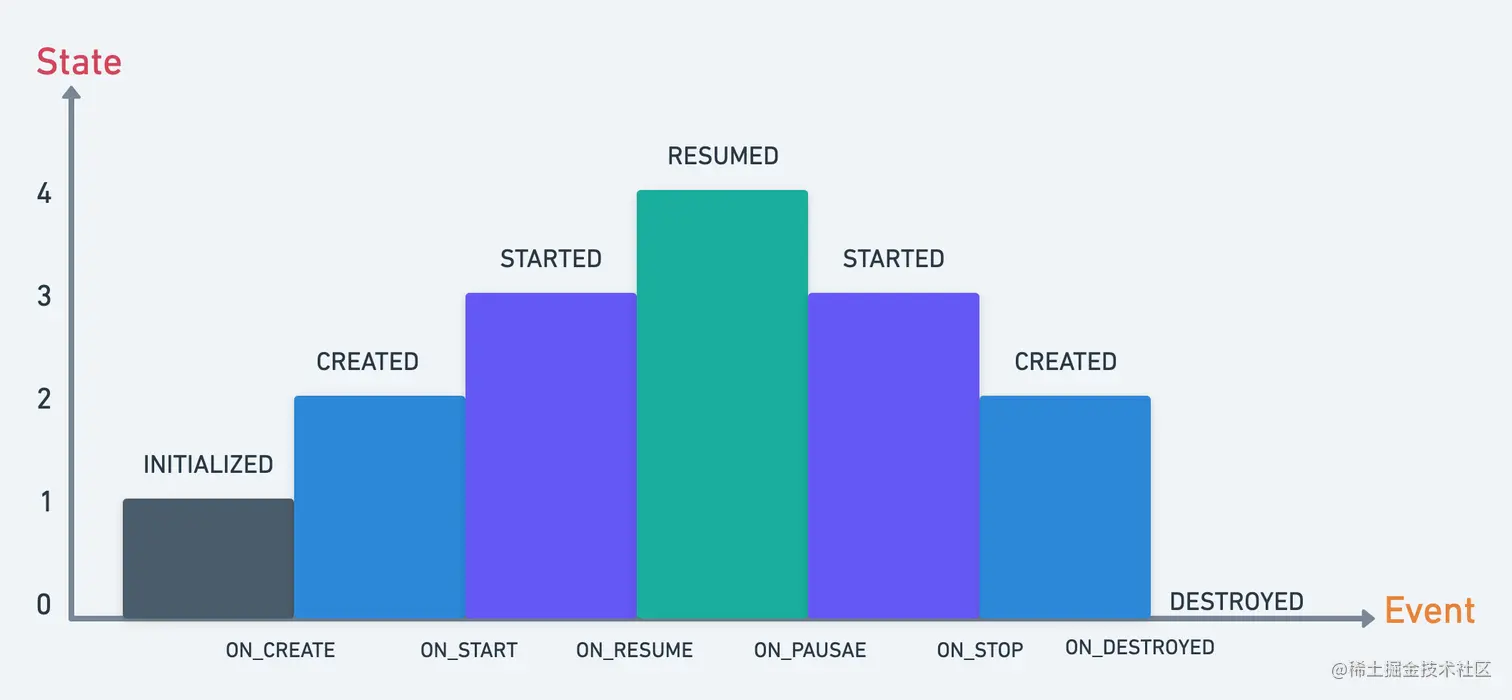This screenshot has height=700, width=1512.
Task: Click the orange Event axis title
Action: [1430, 610]
